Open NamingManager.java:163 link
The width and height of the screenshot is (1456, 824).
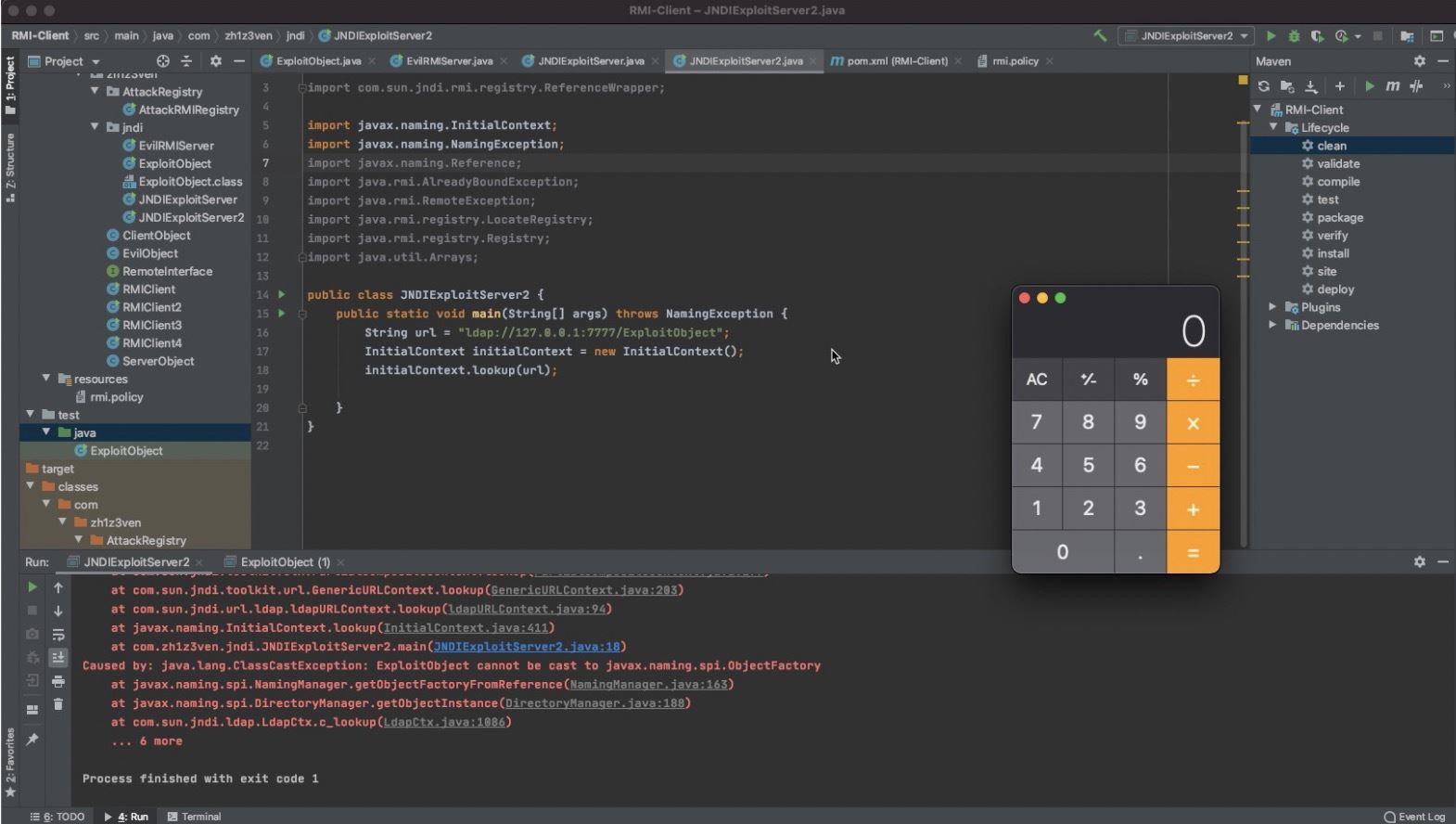[648, 685]
